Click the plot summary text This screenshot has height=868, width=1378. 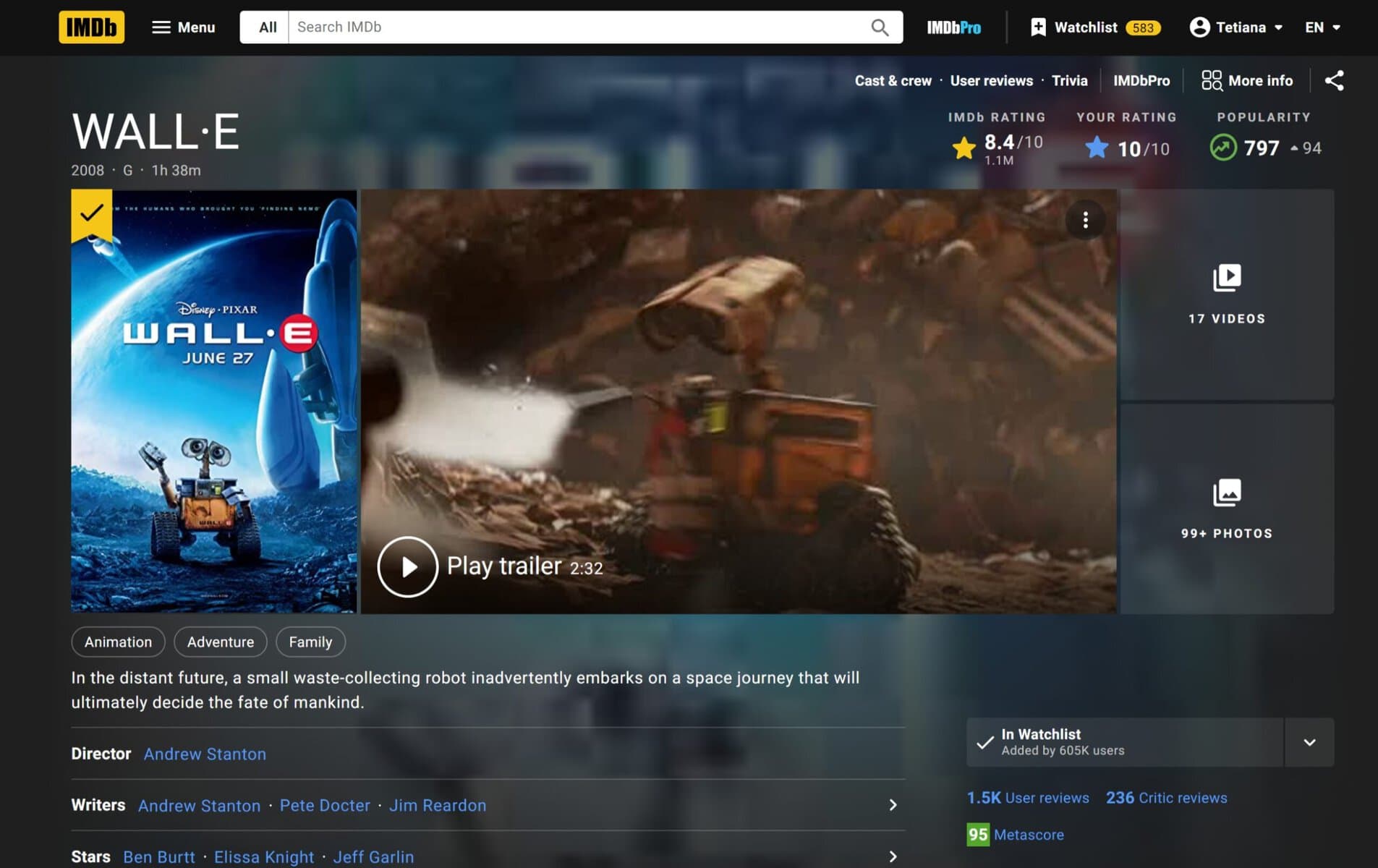(465, 690)
